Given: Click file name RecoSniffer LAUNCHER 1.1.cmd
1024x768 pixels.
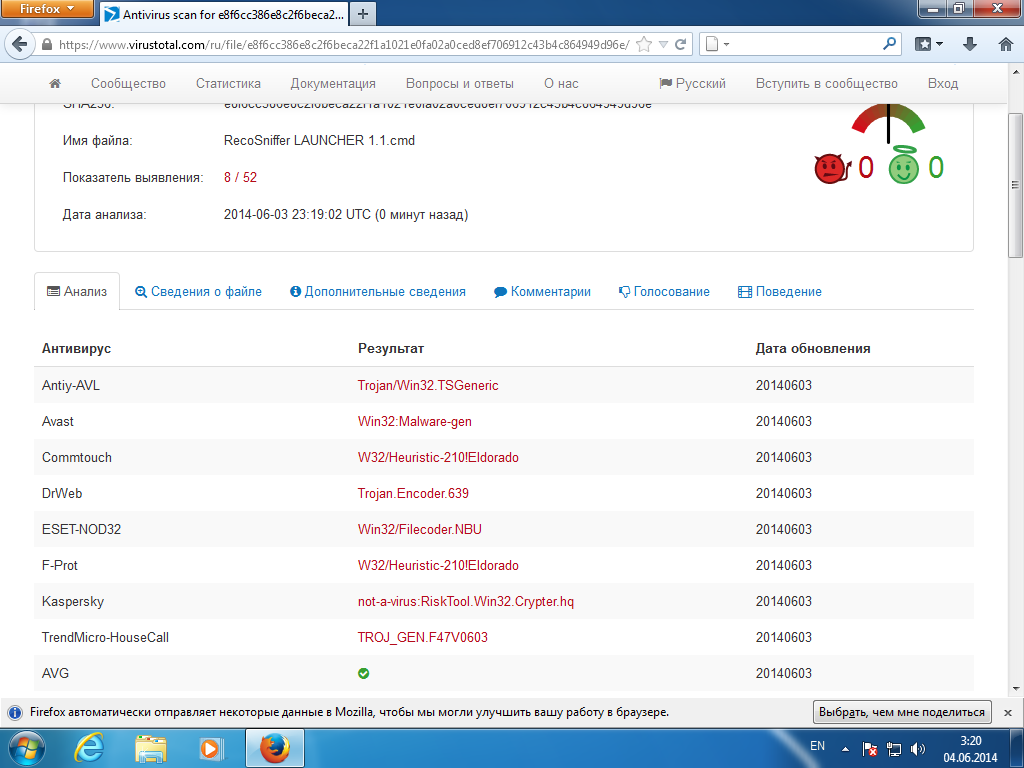Looking at the screenshot, I should coord(319,140).
